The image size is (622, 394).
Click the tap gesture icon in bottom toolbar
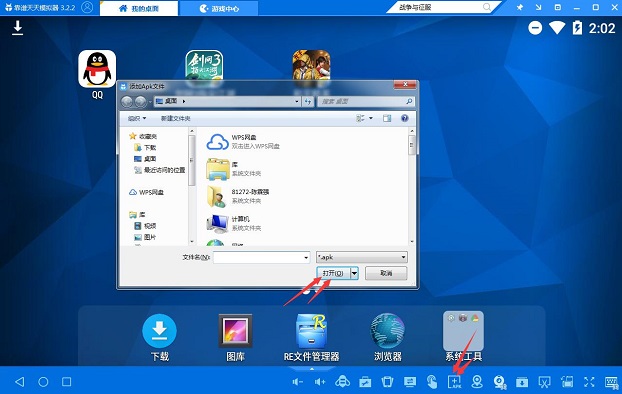pos(432,382)
